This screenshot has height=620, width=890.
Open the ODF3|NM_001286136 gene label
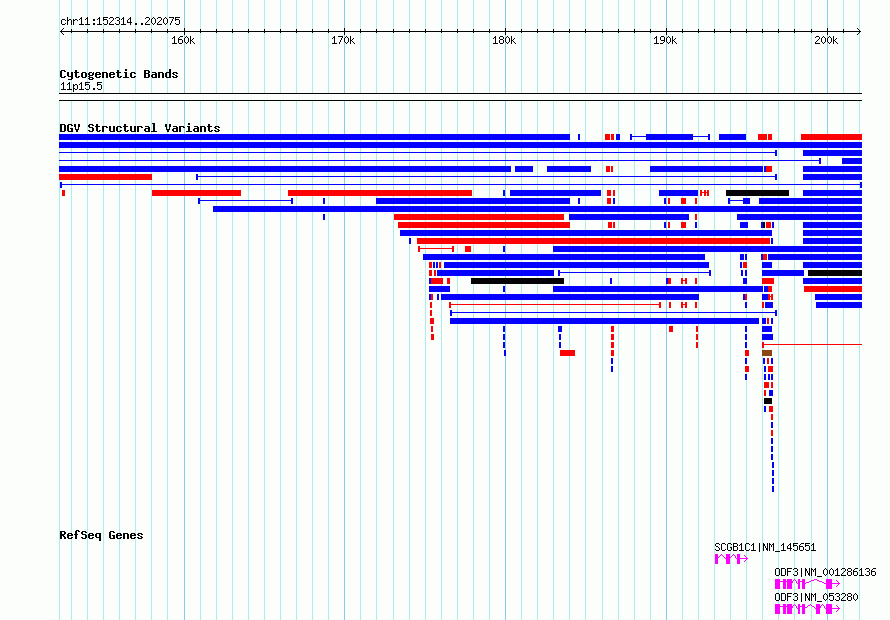click(x=825, y=572)
